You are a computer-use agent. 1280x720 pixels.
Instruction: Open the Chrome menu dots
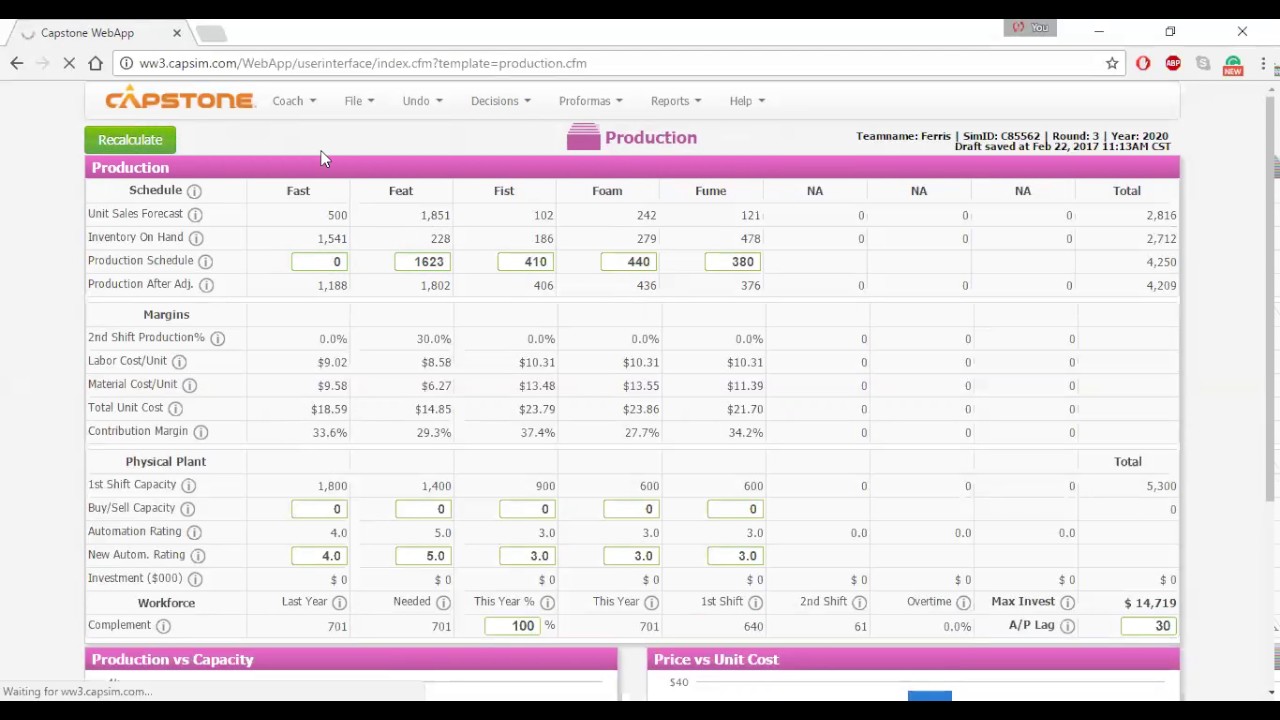(x=1263, y=63)
